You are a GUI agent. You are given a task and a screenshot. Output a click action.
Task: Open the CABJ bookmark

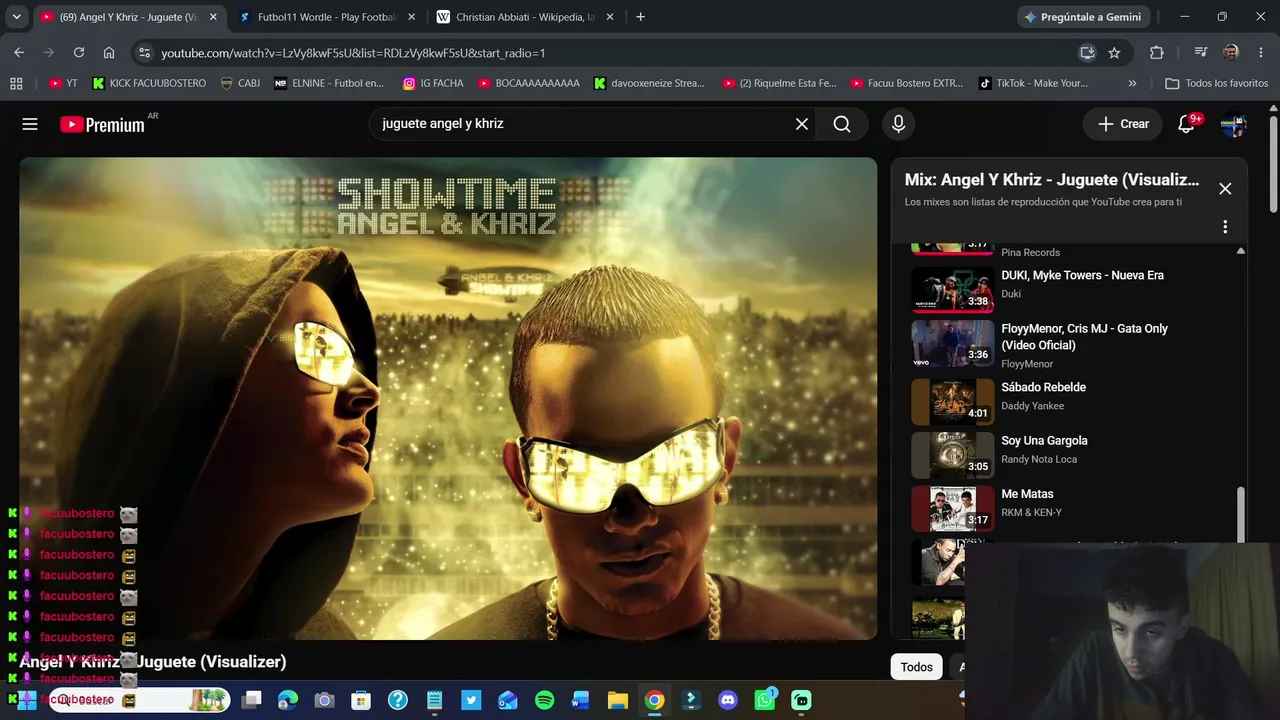tap(240, 83)
